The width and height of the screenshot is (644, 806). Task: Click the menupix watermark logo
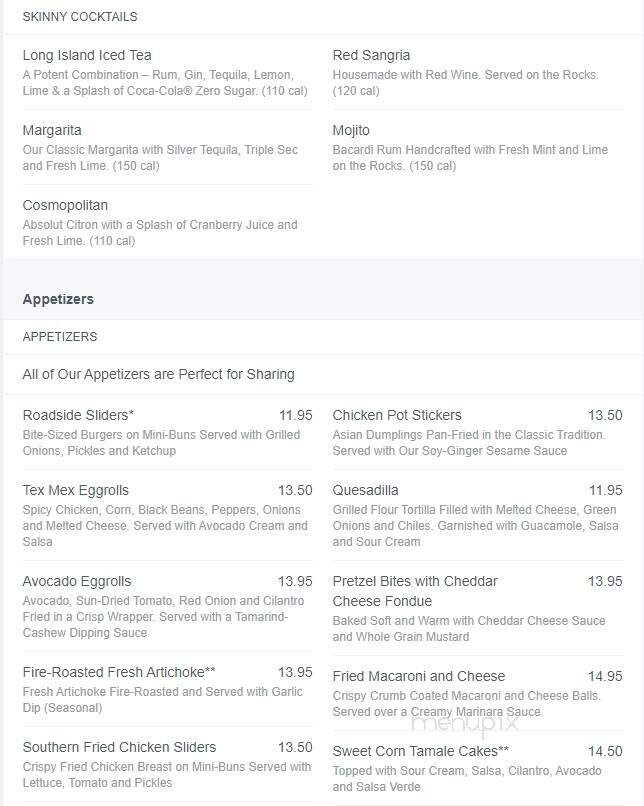465,723
